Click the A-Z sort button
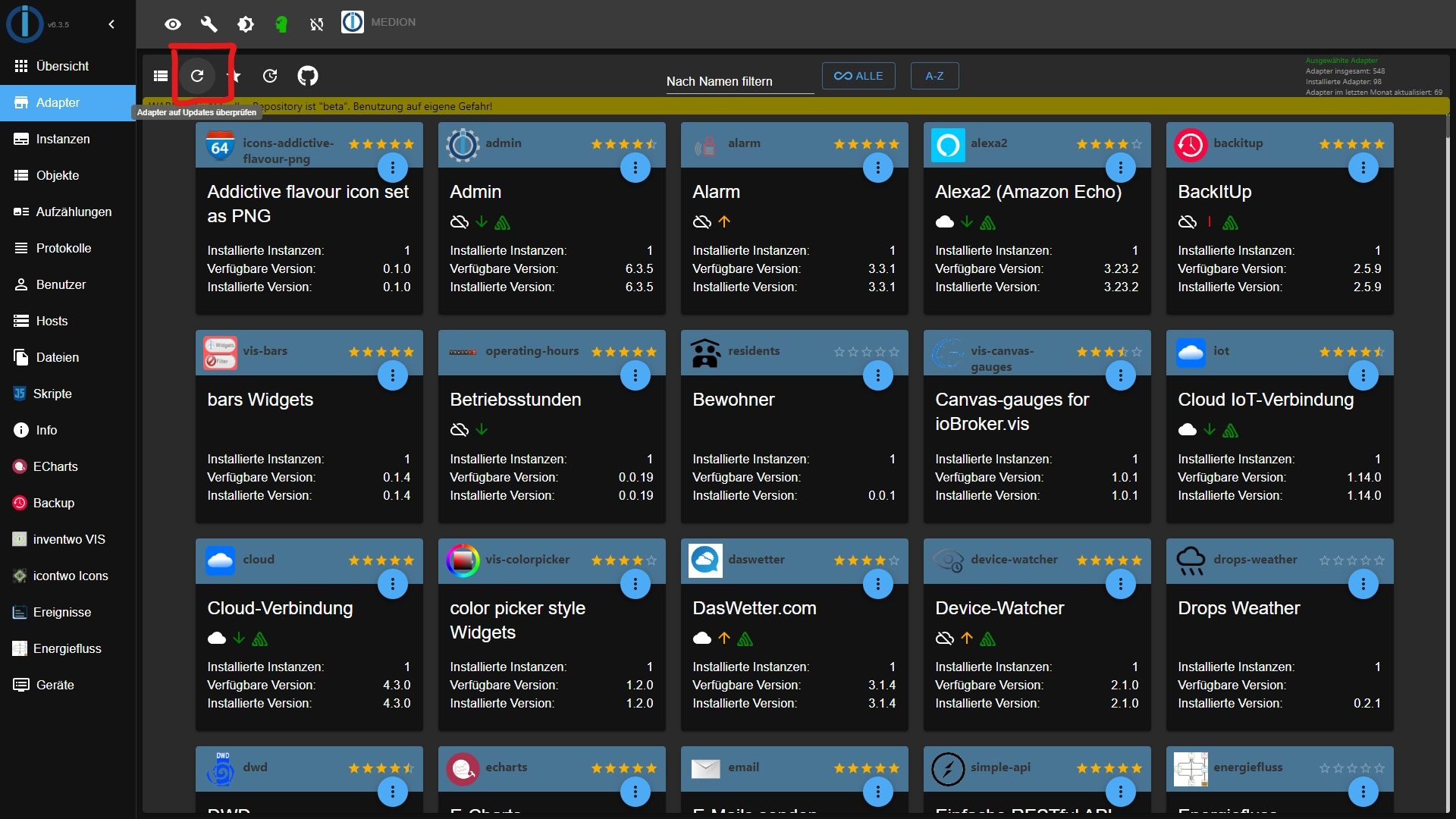1456x819 pixels. click(x=934, y=76)
